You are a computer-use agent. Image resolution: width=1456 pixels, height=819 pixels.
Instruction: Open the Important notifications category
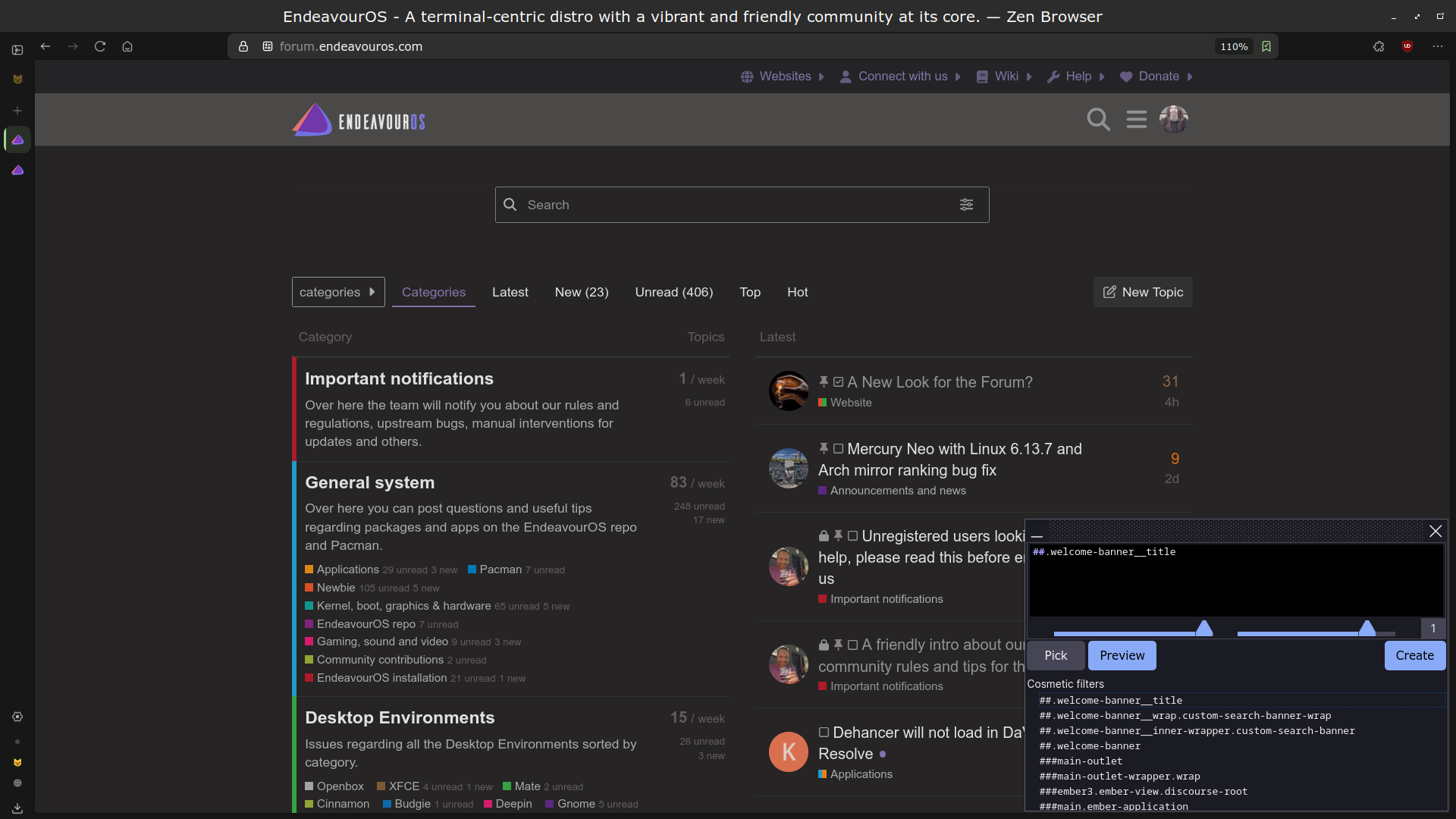[x=399, y=378]
